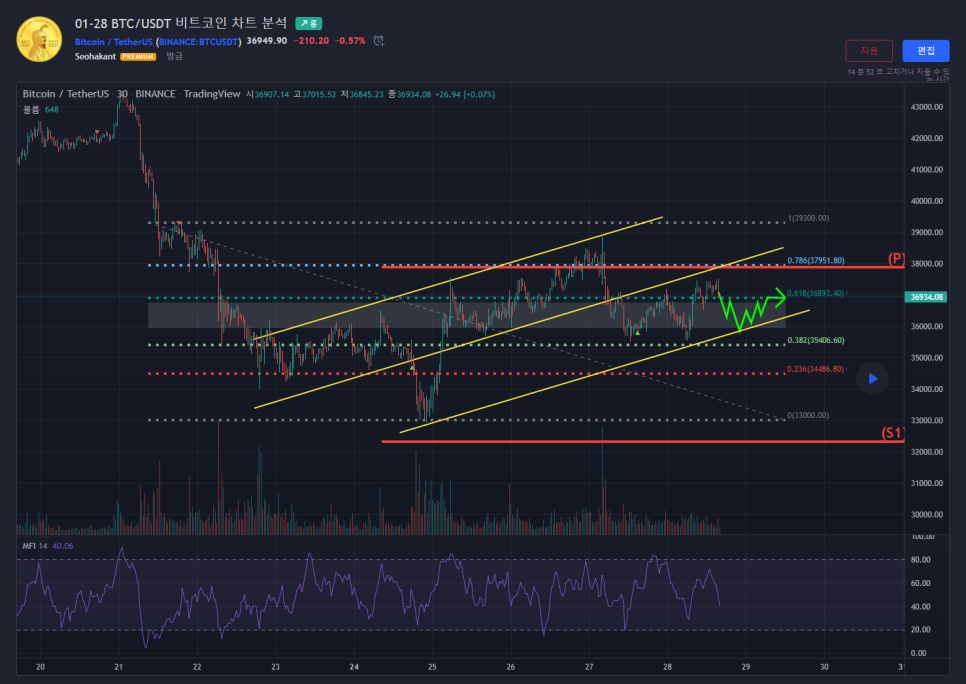Image resolution: width=966 pixels, height=684 pixels.
Task: Click the red (P) resistance label
Action: (896, 259)
